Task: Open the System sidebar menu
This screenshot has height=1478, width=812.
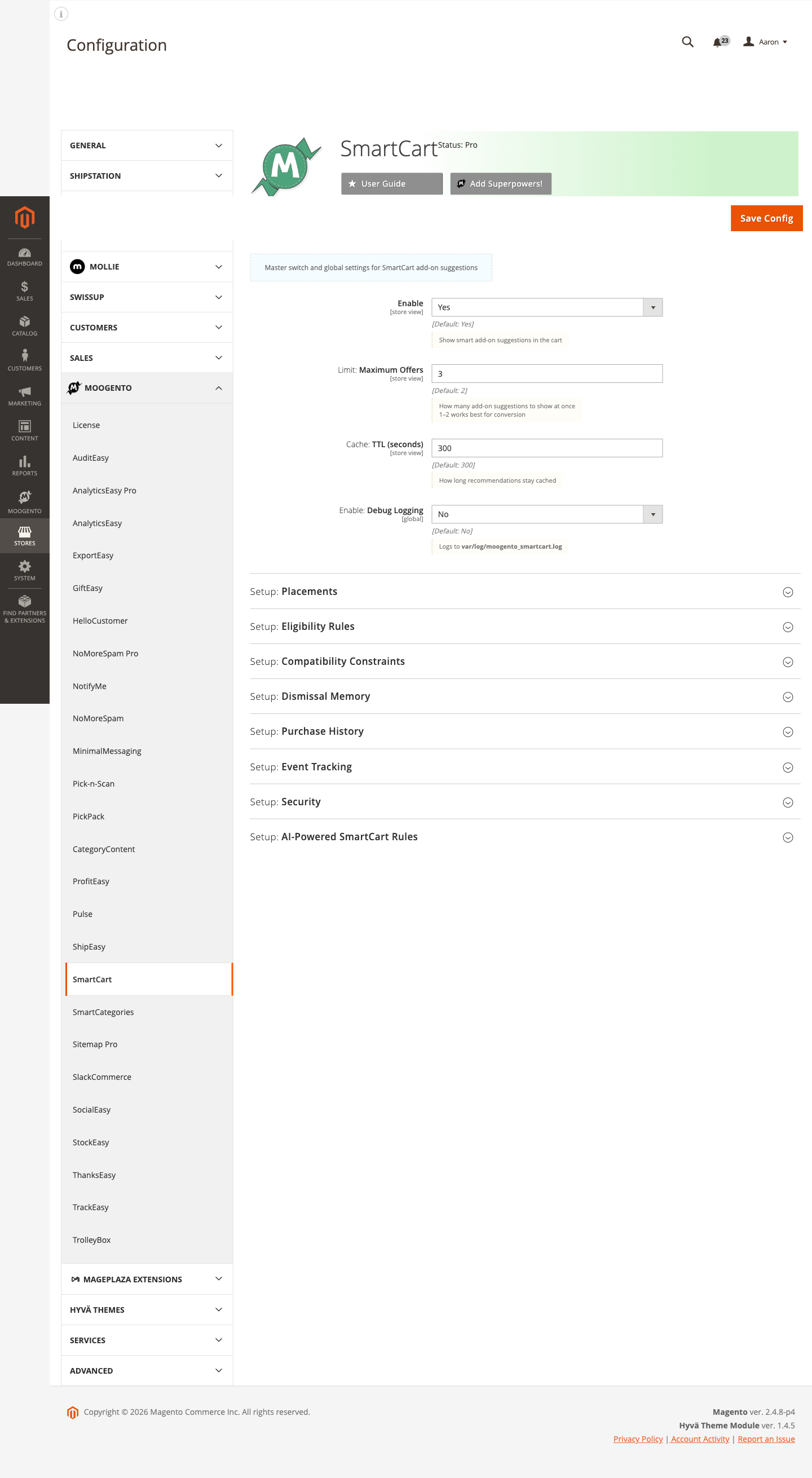Action: (25, 571)
